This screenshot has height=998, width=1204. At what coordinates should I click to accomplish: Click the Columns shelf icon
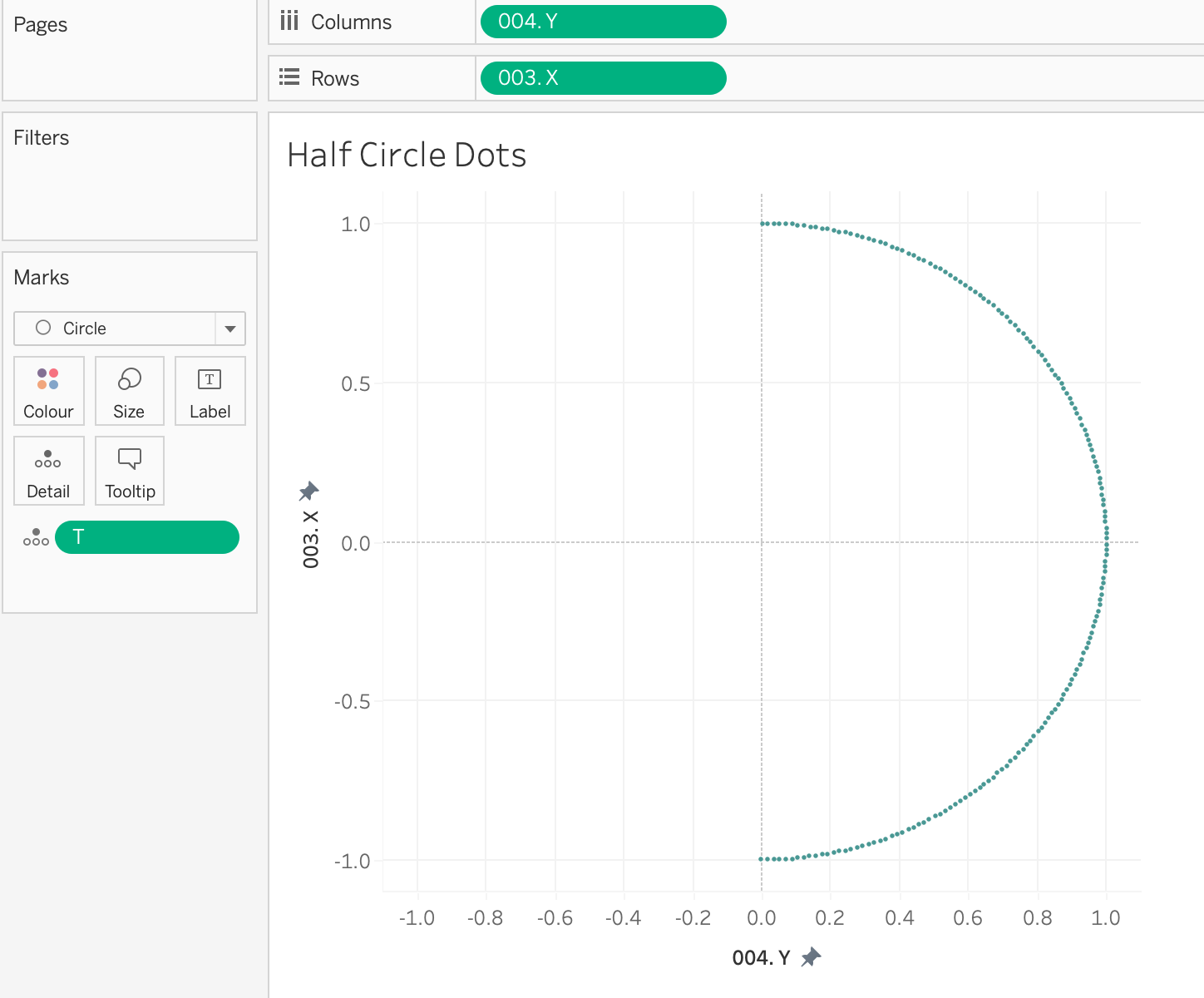click(x=289, y=22)
